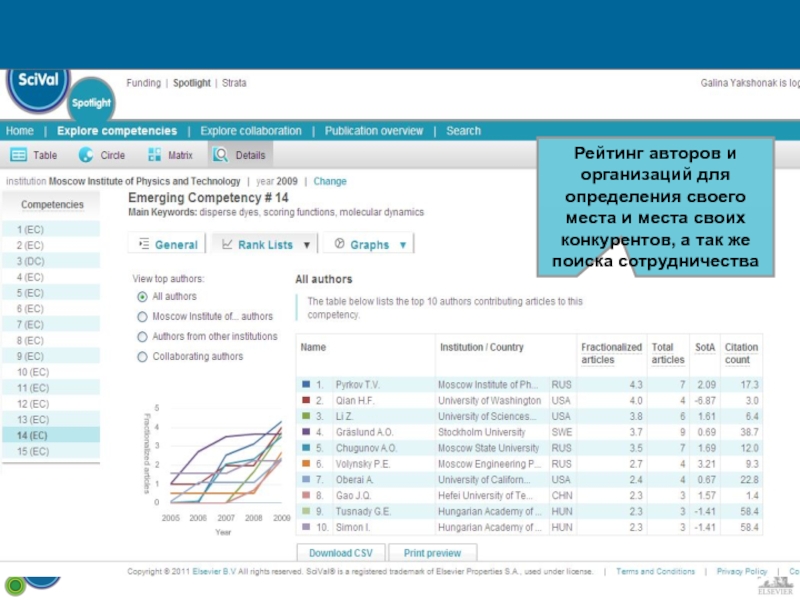Select competency 7 (EC)
The height and width of the screenshot is (600, 800).
tap(51, 324)
